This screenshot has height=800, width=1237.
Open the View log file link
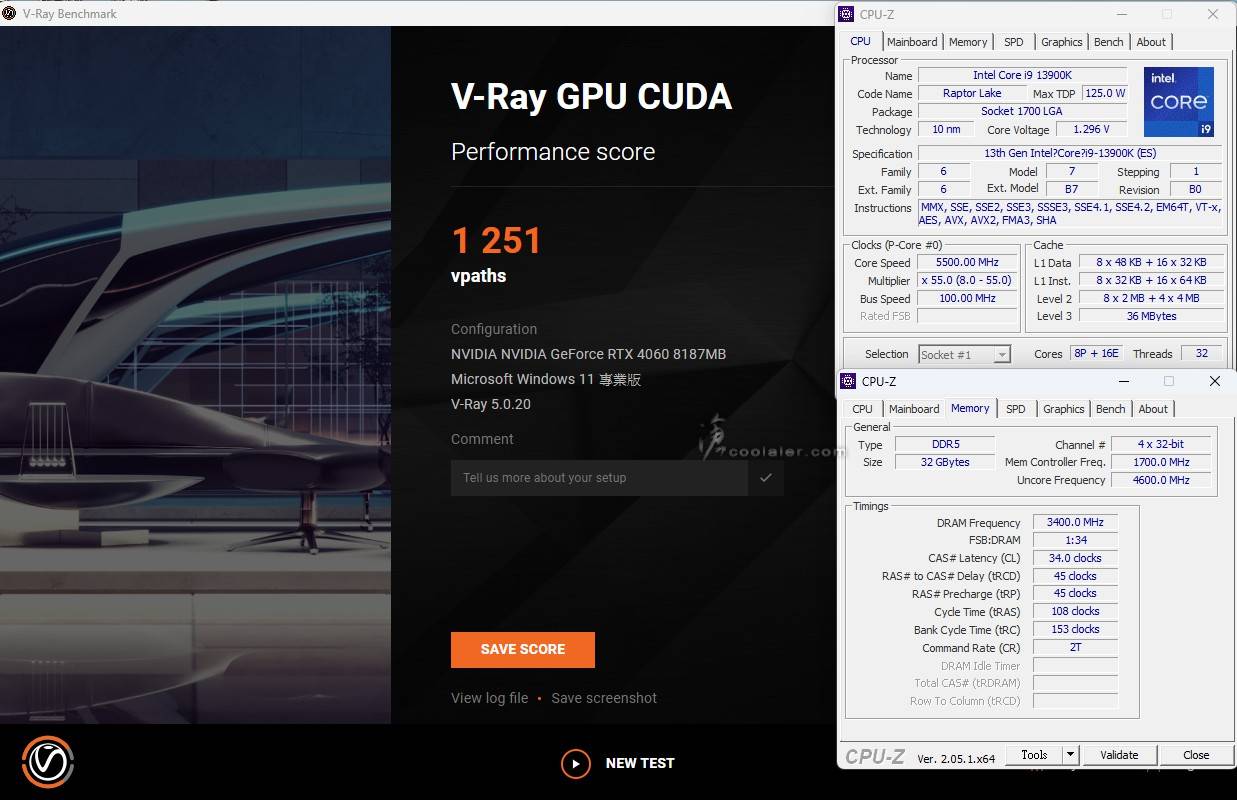[489, 698]
